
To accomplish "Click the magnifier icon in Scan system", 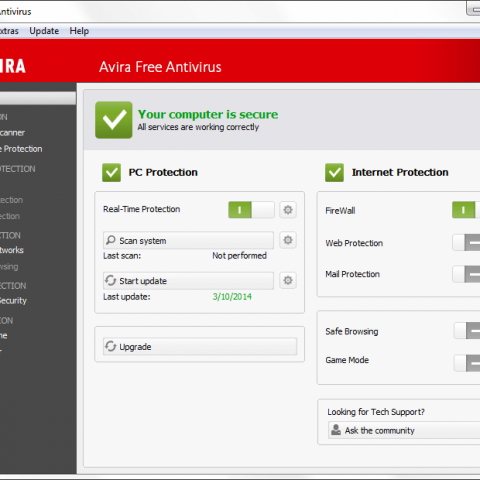I will (110, 240).
